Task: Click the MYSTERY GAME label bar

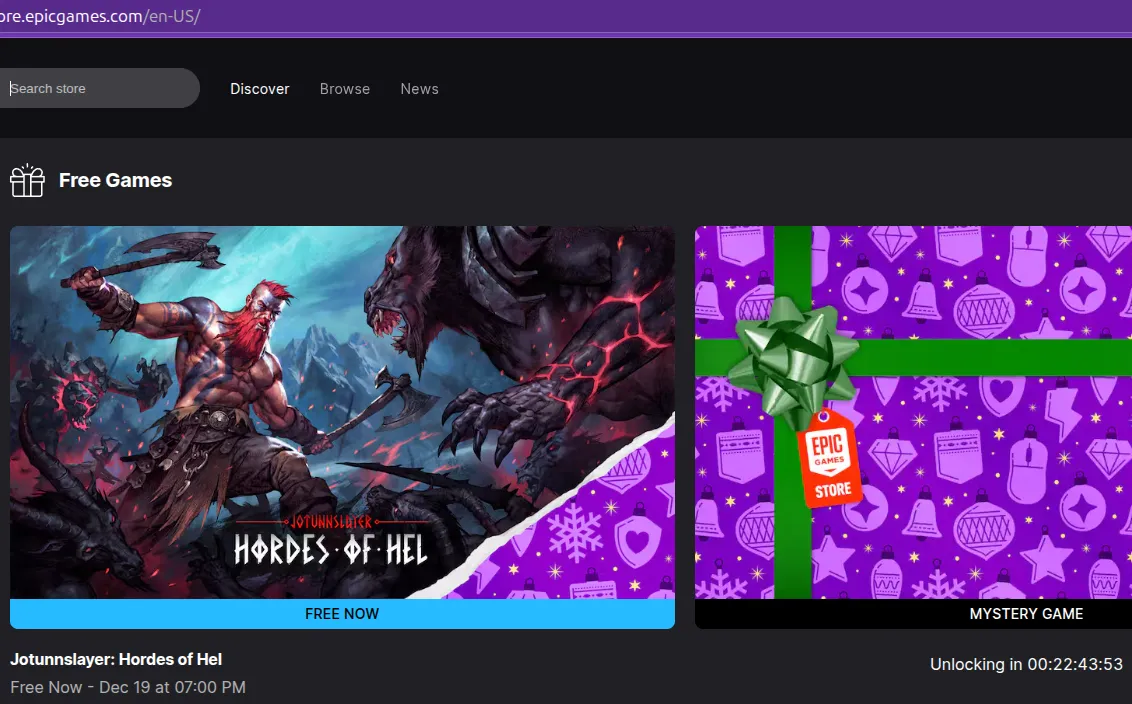Action: [913, 614]
